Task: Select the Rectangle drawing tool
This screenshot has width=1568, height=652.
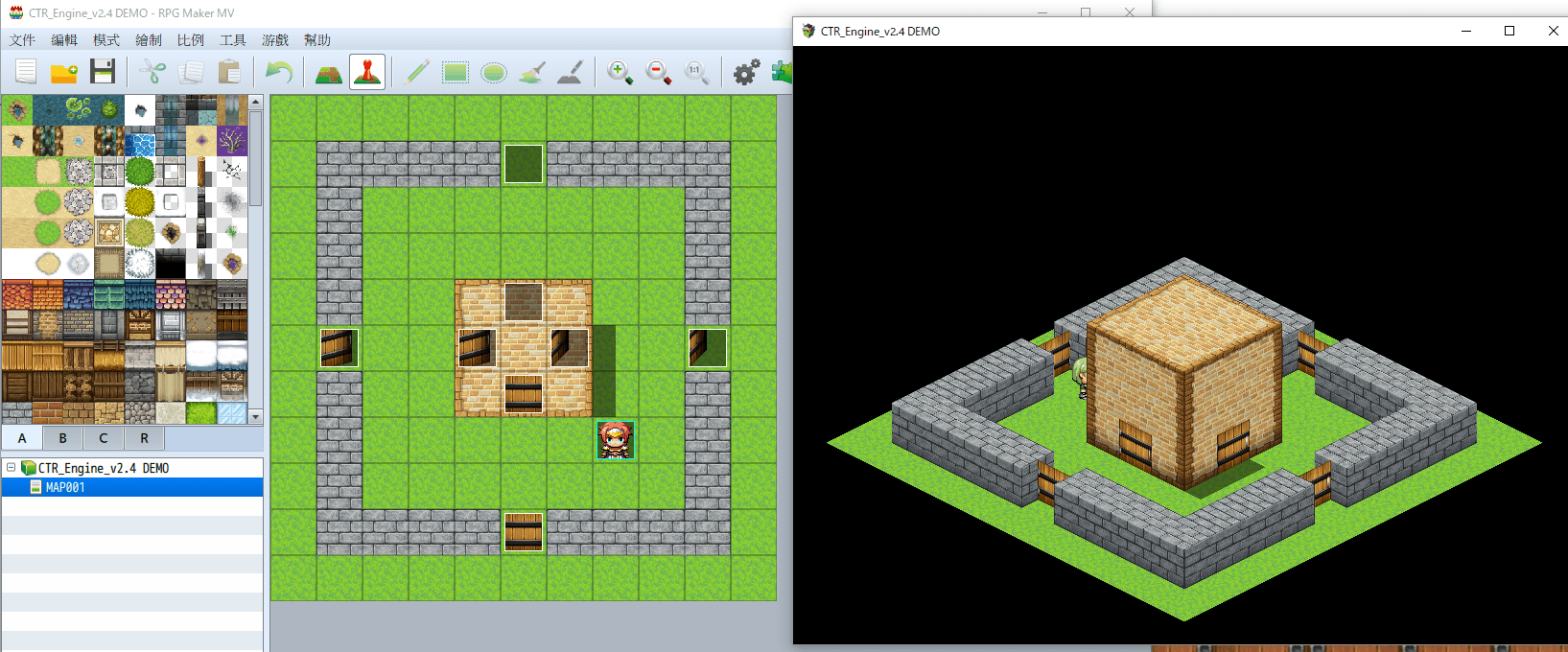Action: 456,72
